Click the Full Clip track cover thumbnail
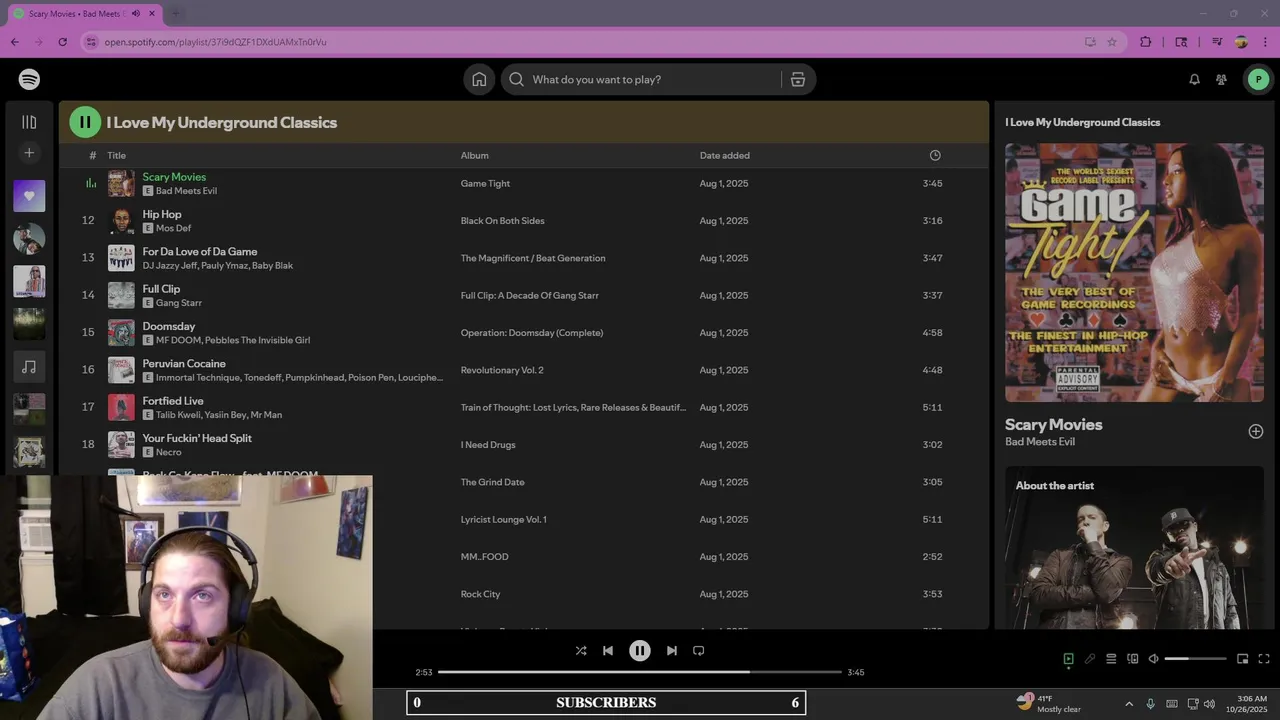1280x720 pixels. [x=121, y=295]
